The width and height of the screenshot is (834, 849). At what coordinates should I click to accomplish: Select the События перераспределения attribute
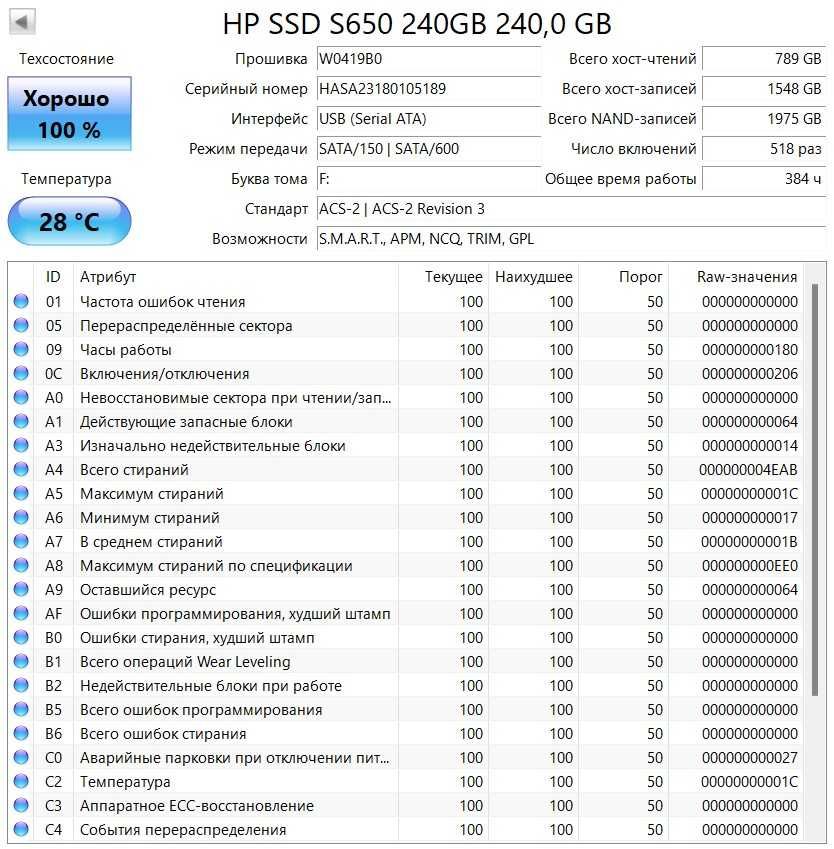pos(406,830)
